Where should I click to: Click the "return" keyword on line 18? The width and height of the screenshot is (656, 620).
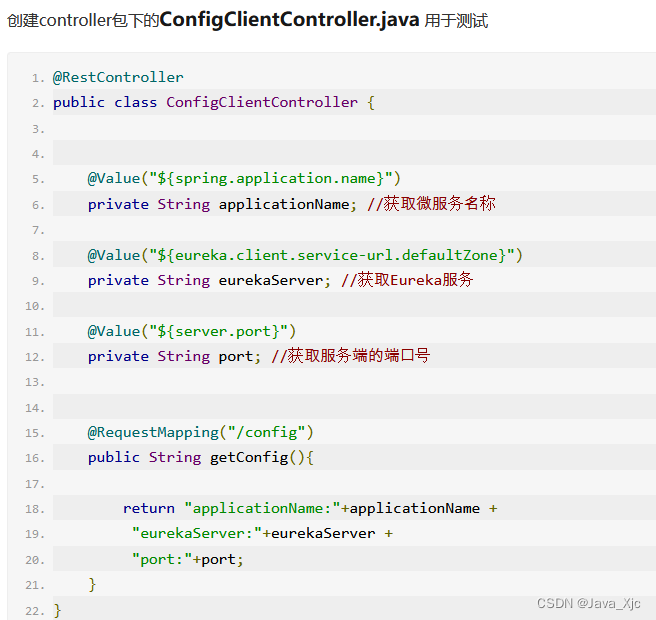(x=149, y=508)
